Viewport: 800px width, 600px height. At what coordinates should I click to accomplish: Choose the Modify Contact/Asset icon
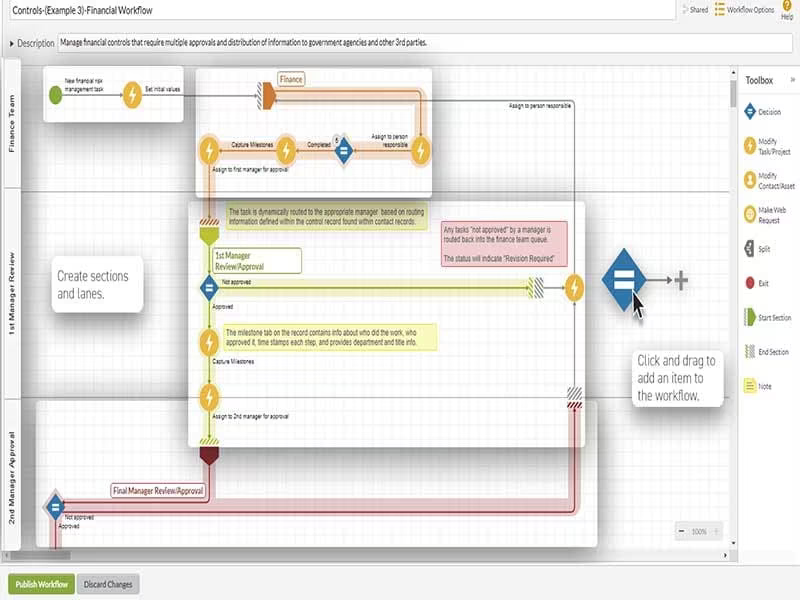[x=749, y=180]
